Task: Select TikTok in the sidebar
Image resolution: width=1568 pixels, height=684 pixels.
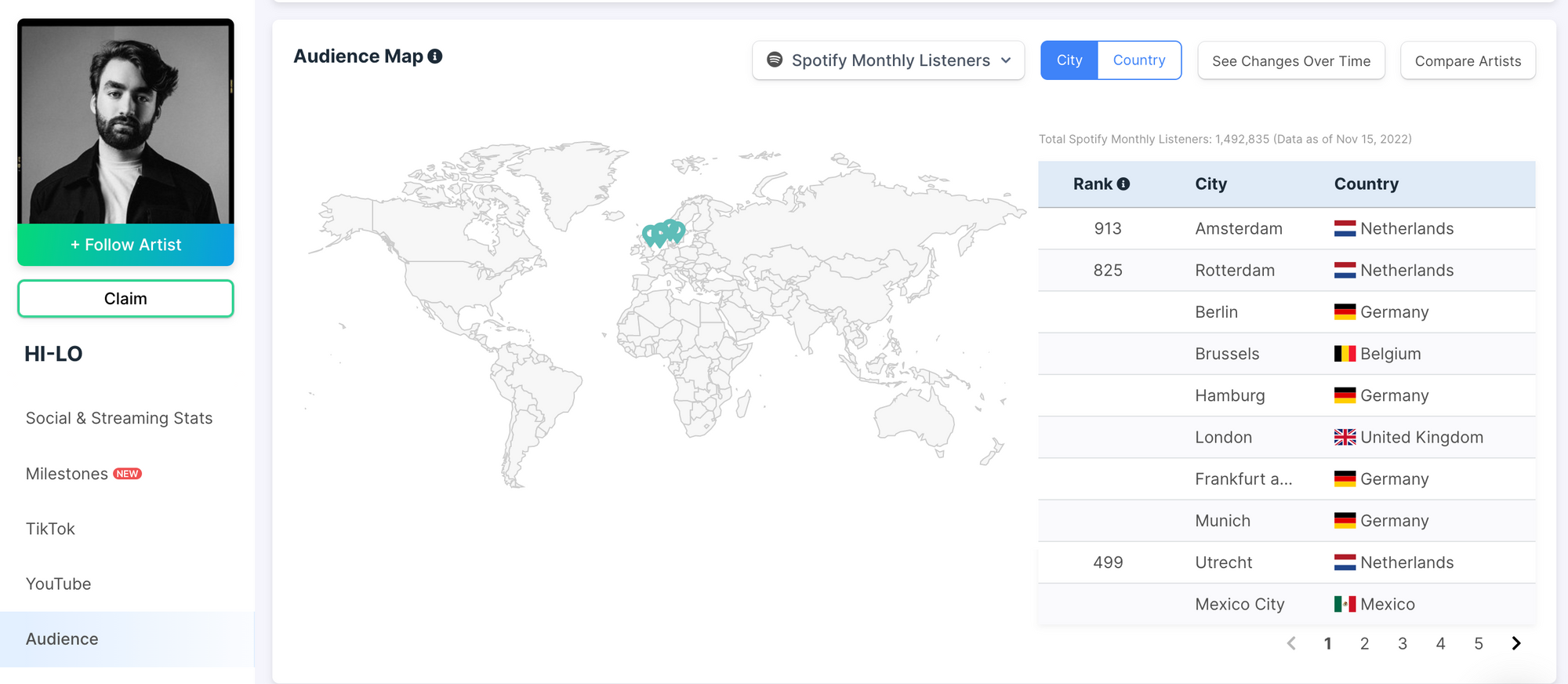Action: click(x=50, y=529)
